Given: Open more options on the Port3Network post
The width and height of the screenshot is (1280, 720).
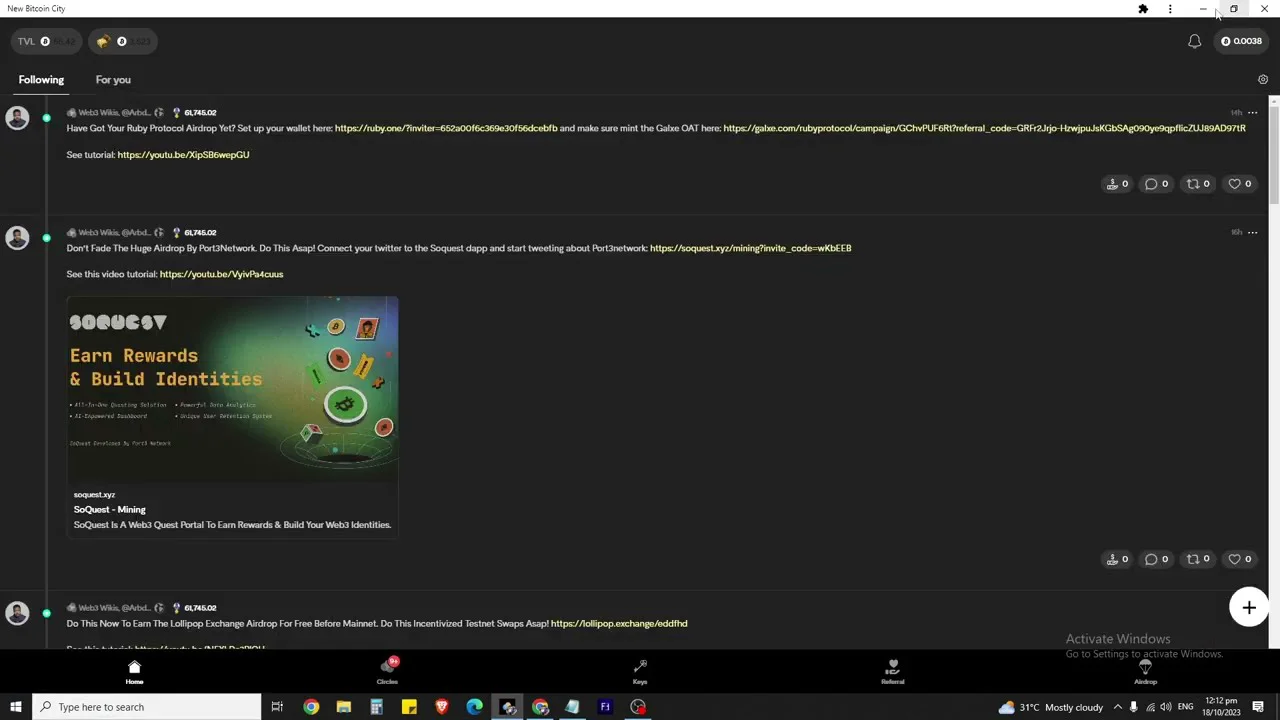Looking at the screenshot, I should 1252,233.
